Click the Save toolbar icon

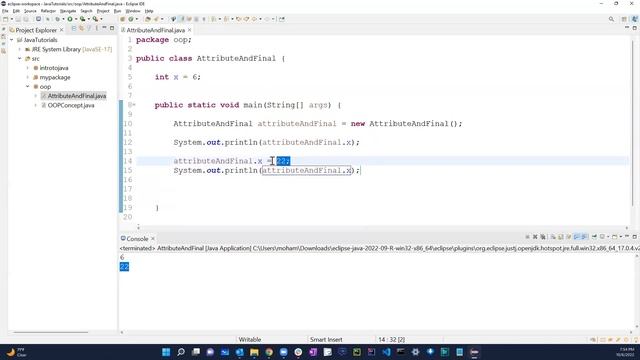tap(18, 19)
